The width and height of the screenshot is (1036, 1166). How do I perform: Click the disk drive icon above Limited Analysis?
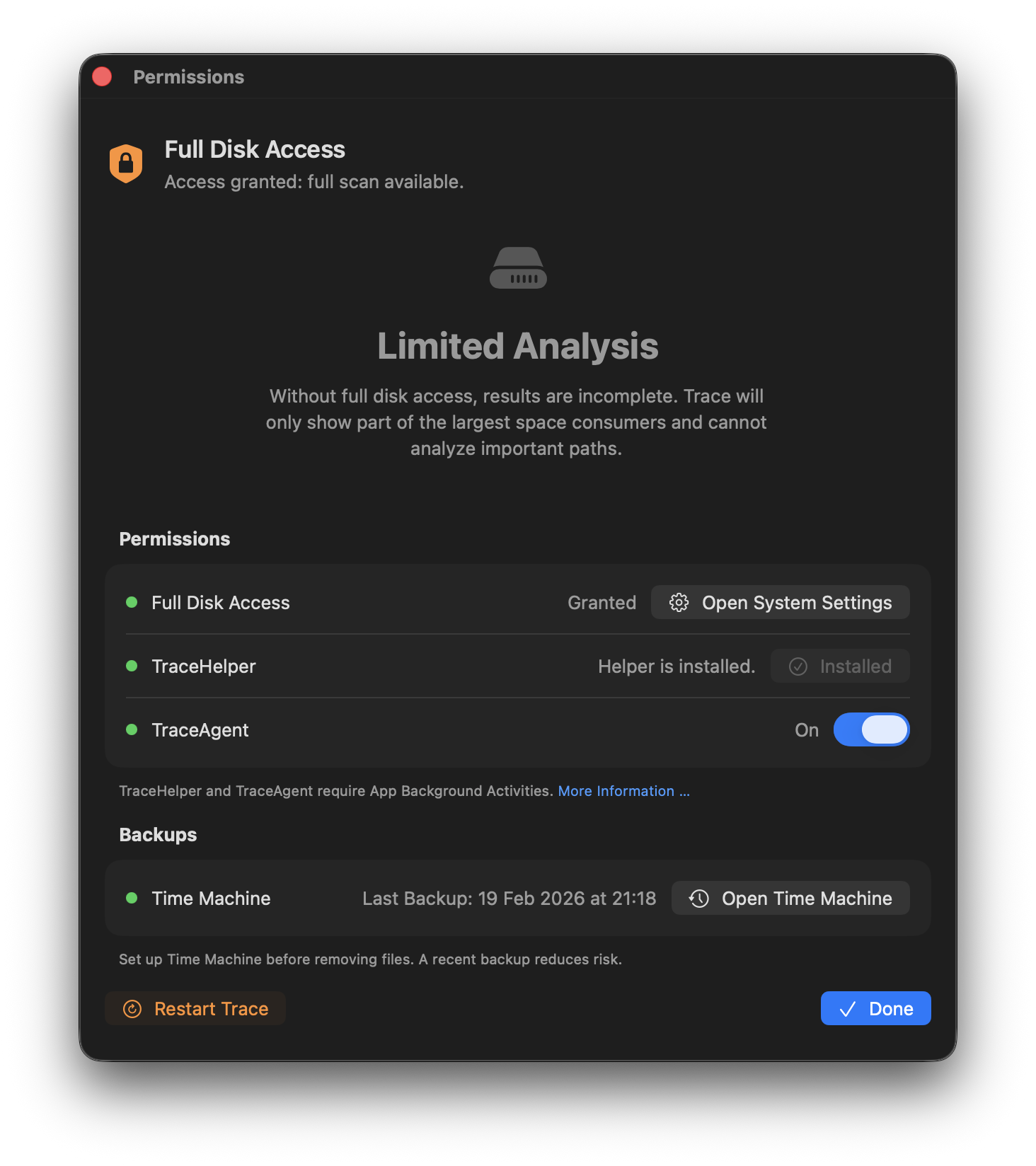(518, 267)
